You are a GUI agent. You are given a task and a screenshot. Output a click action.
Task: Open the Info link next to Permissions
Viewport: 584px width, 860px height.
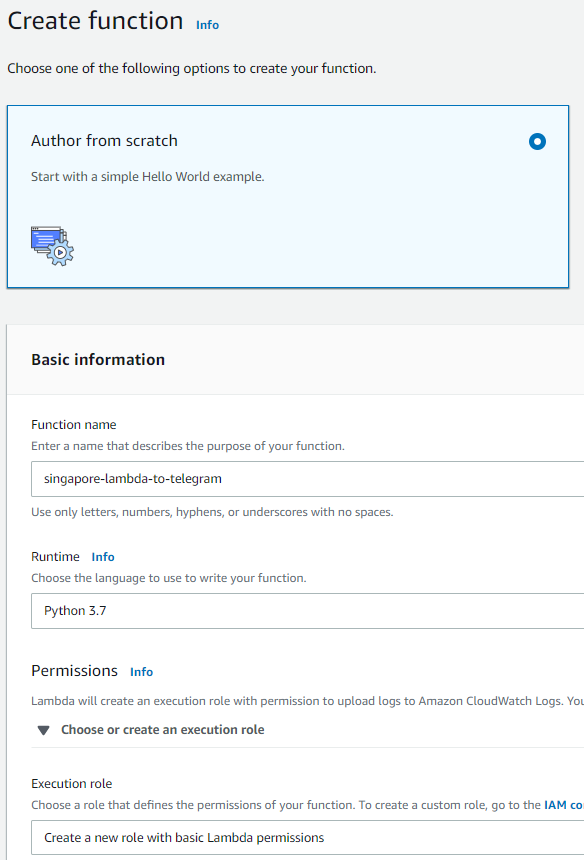coord(141,672)
